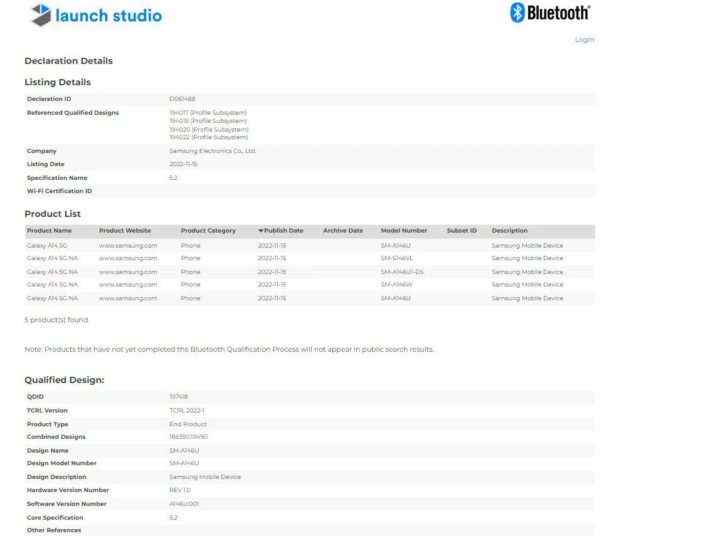Click the Description column header
Image resolution: width=720 pixels, height=536 pixels.
pyautogui.click(x=509, y=231)
